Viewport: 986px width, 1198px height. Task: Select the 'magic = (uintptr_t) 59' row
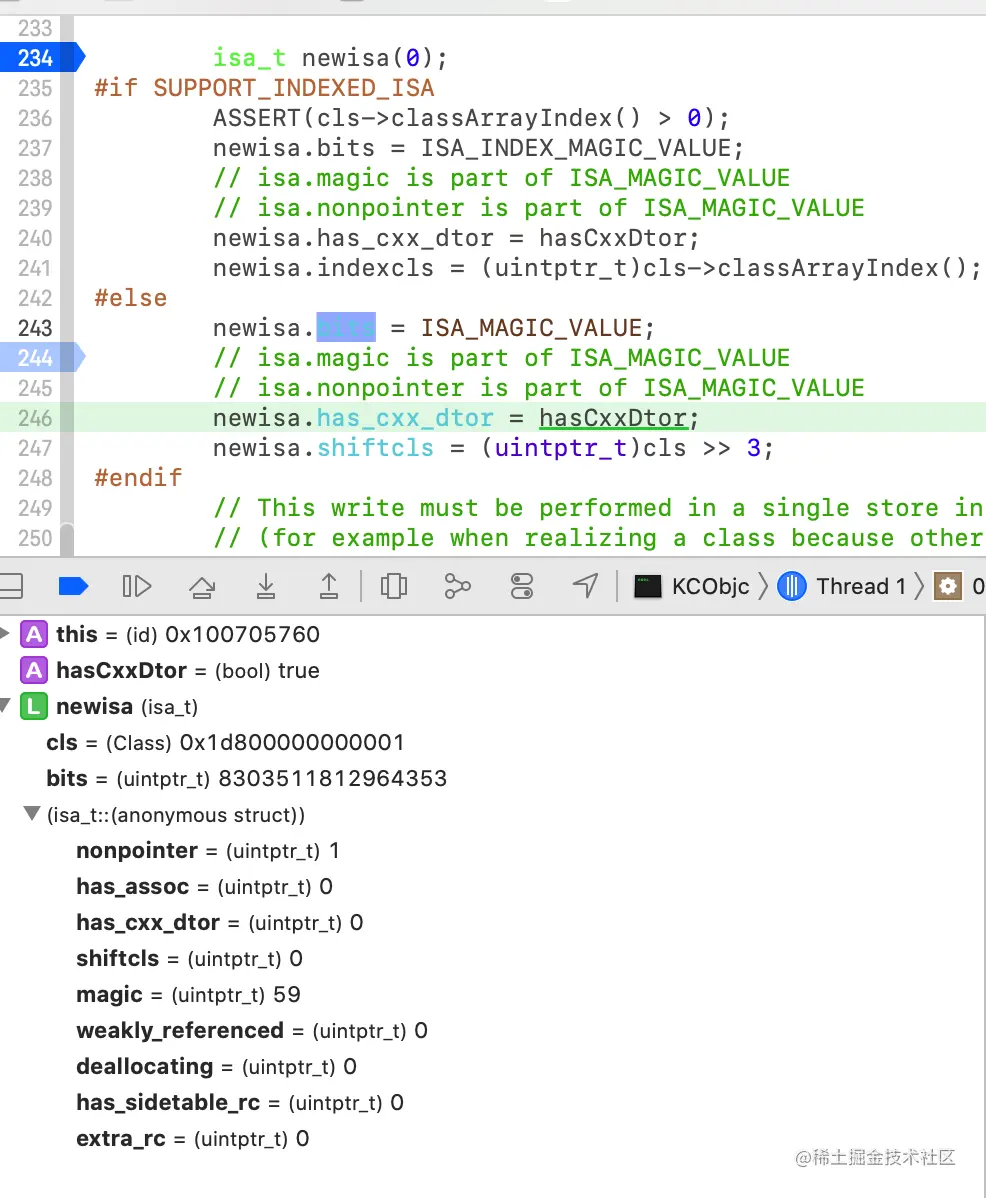coord(189,994)
